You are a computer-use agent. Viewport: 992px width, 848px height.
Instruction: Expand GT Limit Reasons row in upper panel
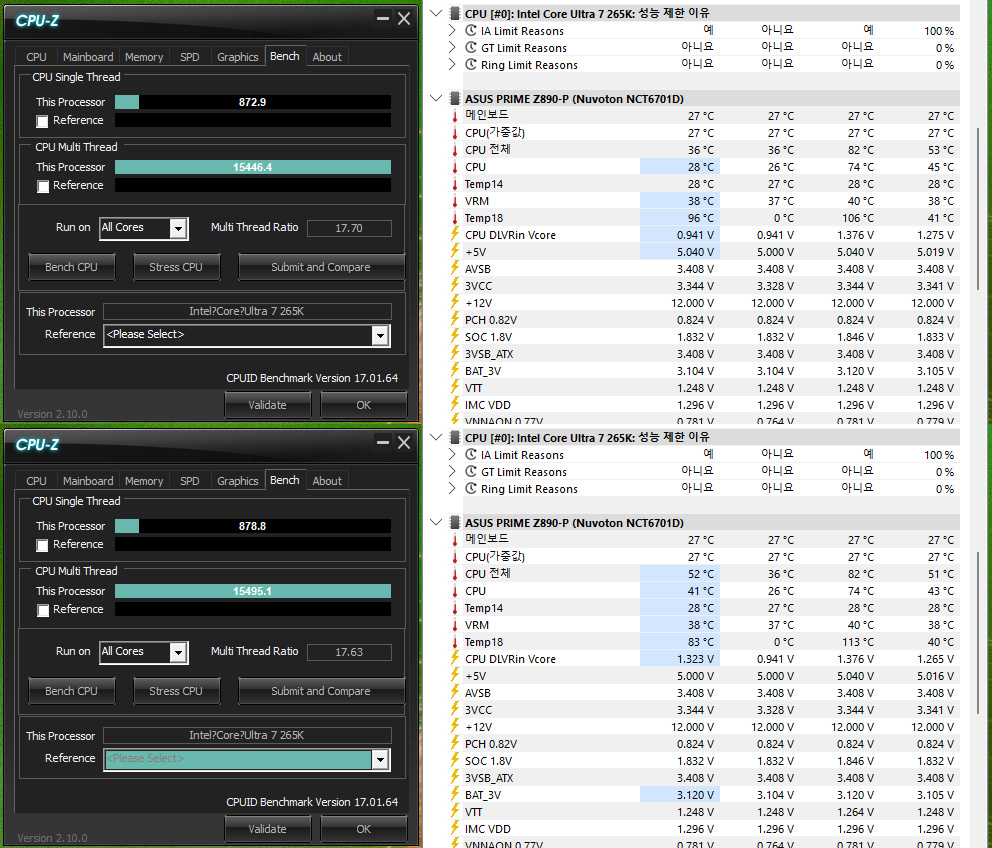pos(452,47)
